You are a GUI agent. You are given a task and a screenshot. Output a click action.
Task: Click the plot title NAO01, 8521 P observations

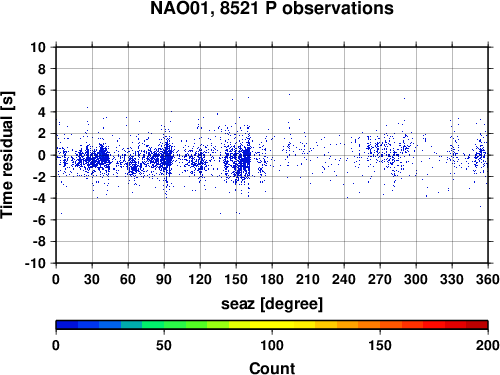tap(272, 8)
